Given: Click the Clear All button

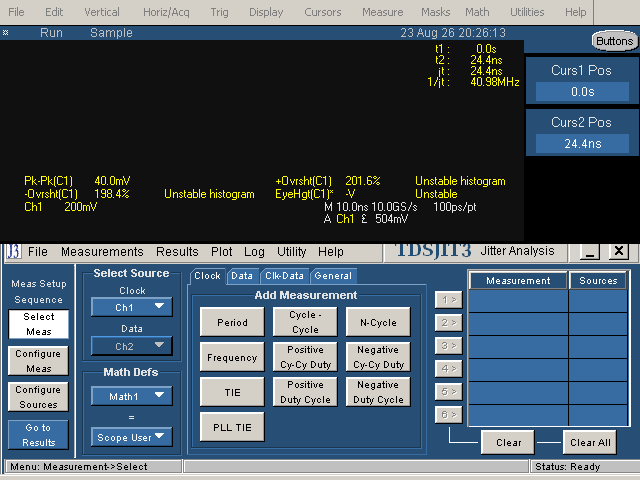Looking at the screenshot, I should click(x=590, y=442).
